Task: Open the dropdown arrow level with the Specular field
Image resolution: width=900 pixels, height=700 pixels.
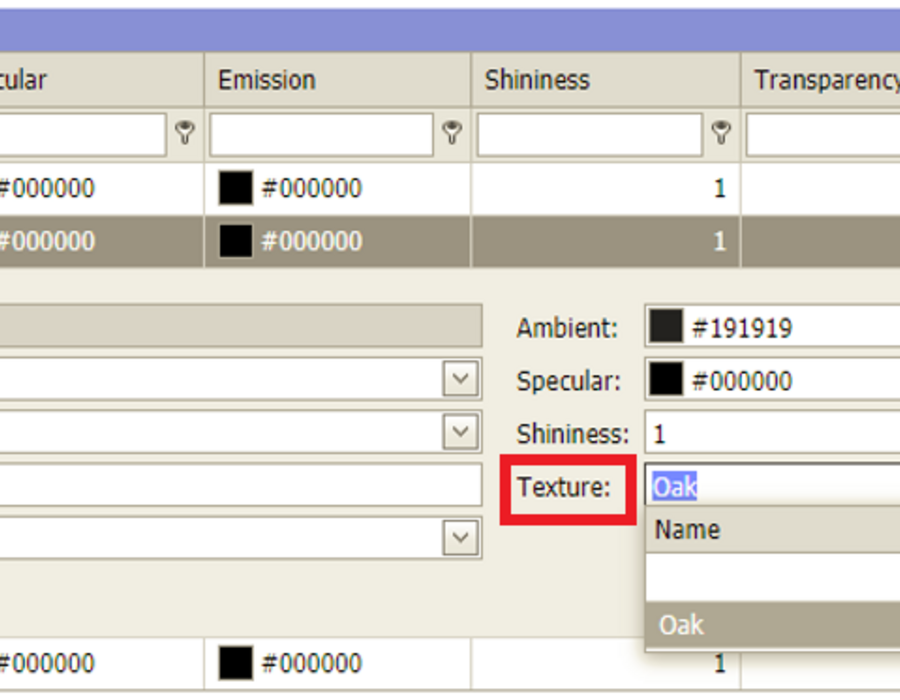Action: (x=460, y=379)
